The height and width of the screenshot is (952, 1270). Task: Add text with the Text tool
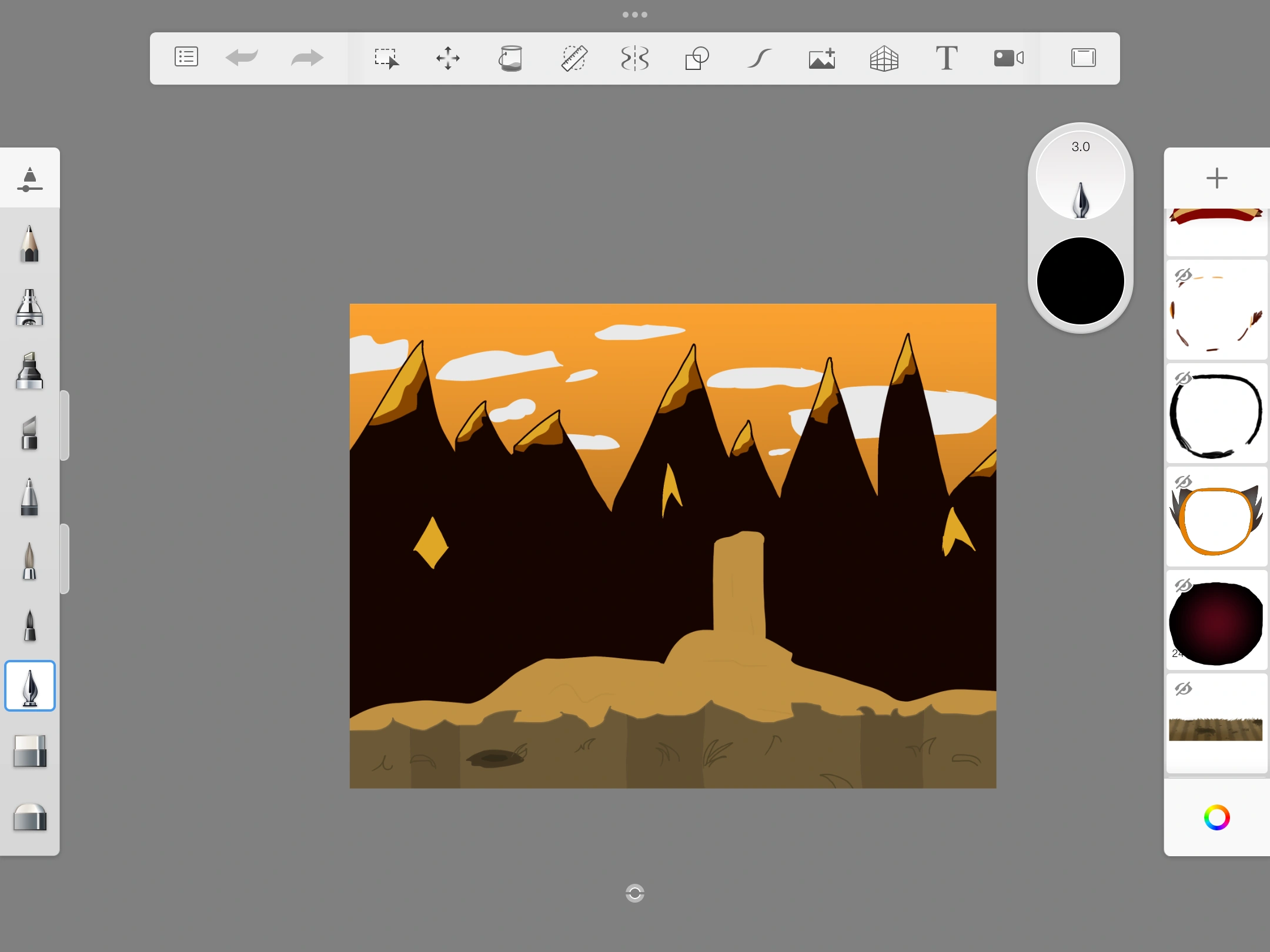(946, 58)
